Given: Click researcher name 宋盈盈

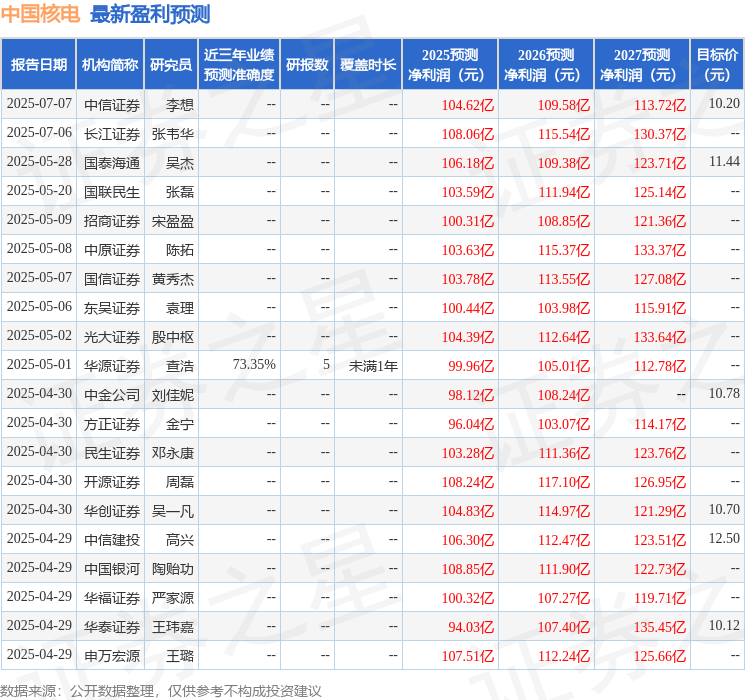Looking at the screenshot, I should pos(172,221).
